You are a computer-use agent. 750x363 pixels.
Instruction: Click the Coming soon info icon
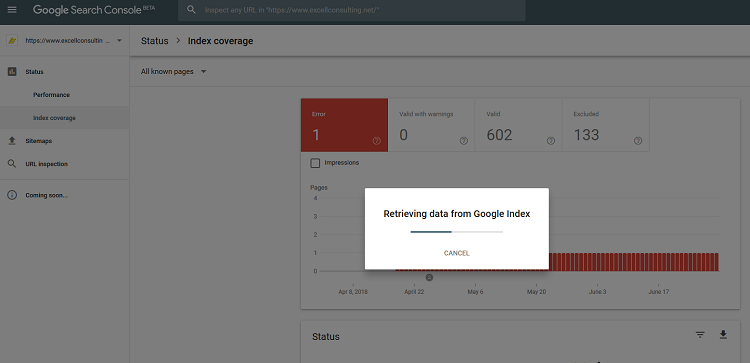[12, 195]
